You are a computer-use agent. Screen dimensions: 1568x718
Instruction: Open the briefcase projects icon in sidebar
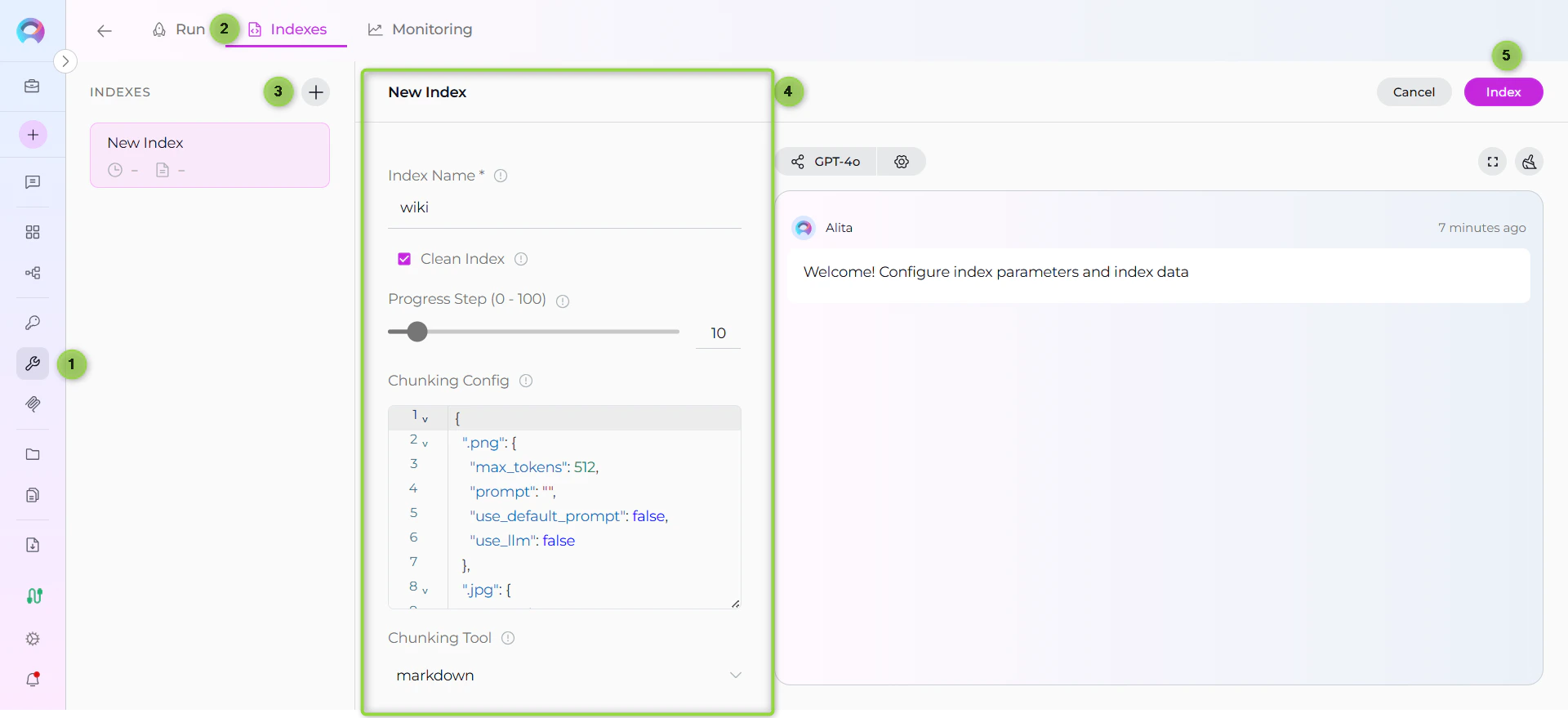pos(33,87)
